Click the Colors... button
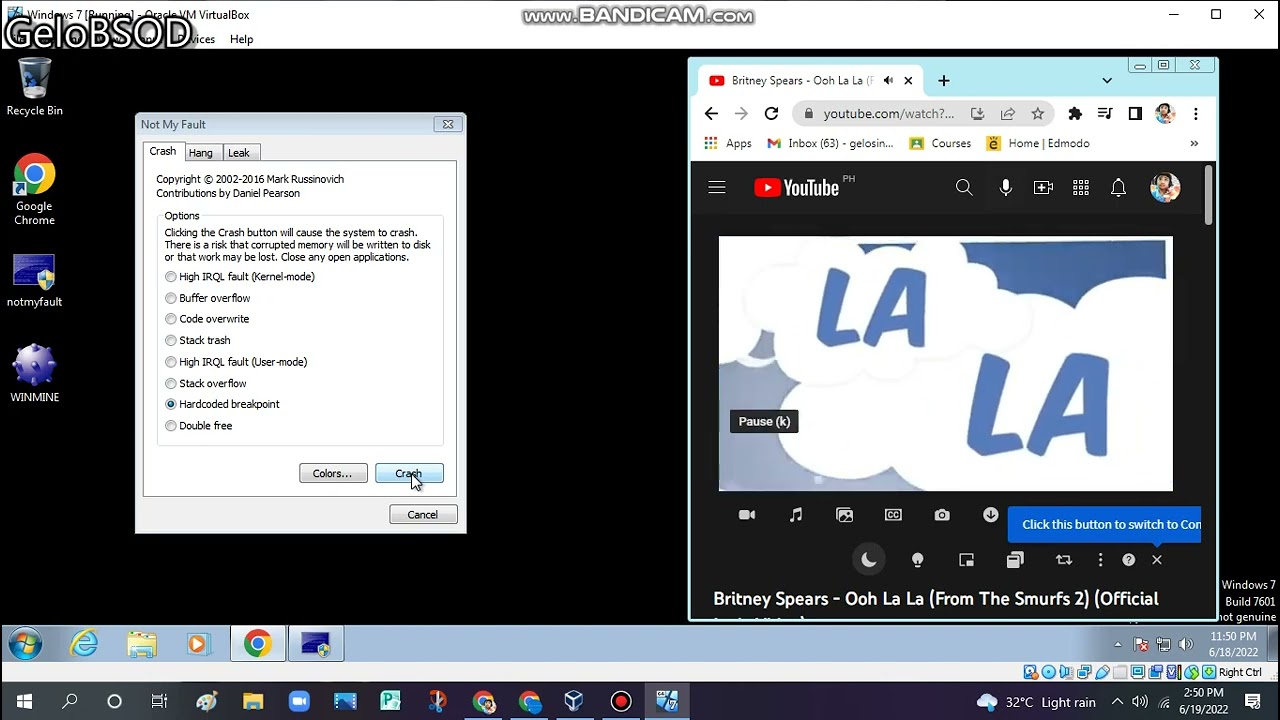The width and height of the screenshot is (1280, 720). pos(333,473)
